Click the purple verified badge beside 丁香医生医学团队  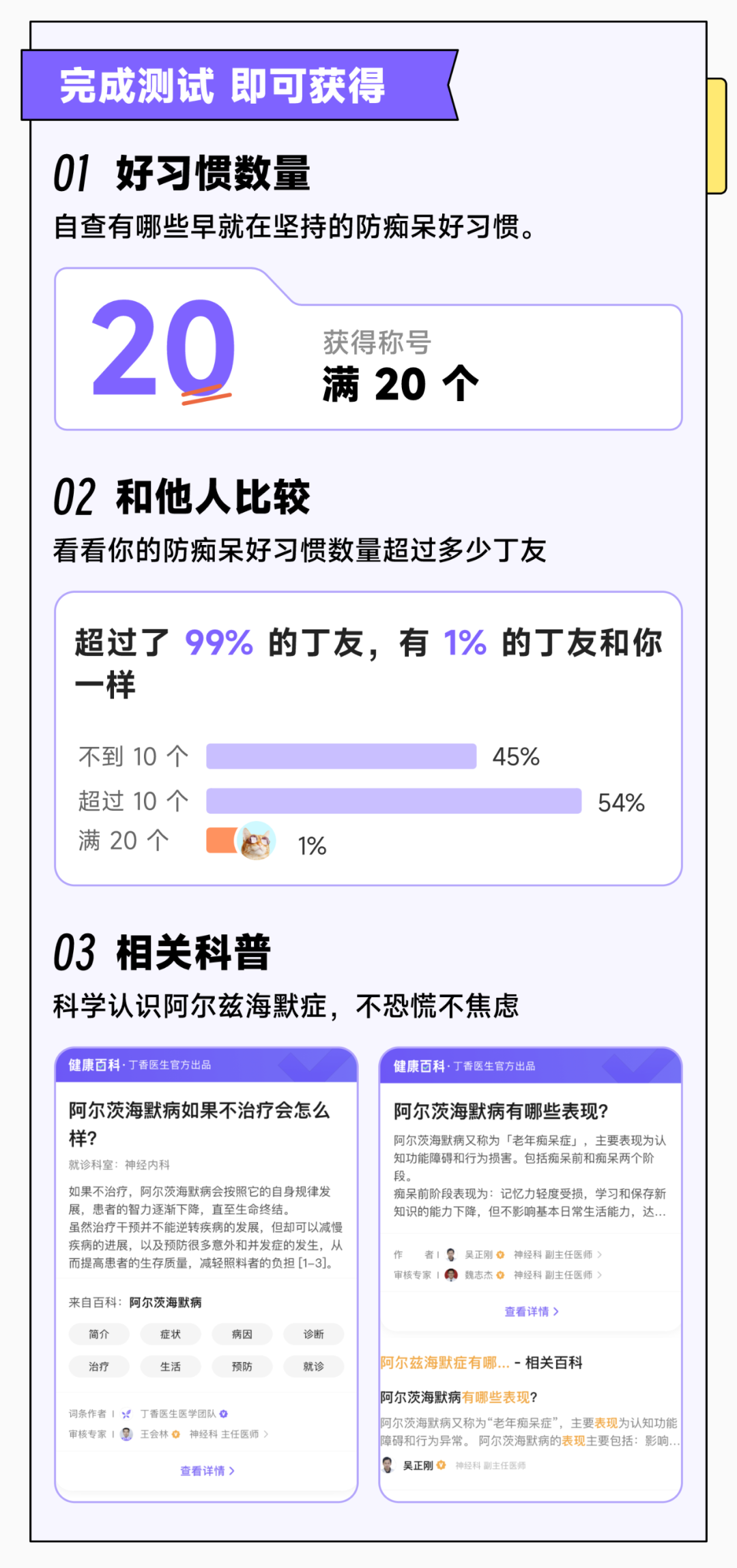pos(224,1414)
